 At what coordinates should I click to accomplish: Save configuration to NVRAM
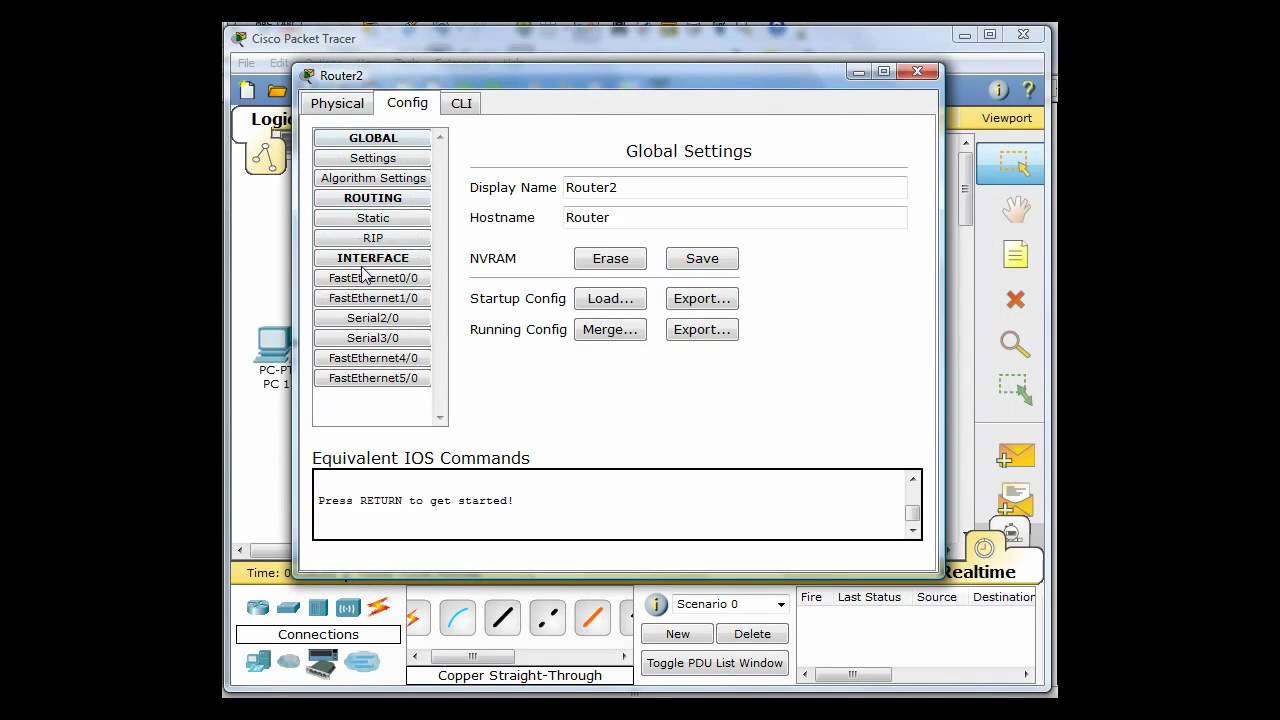pos(702,258)
